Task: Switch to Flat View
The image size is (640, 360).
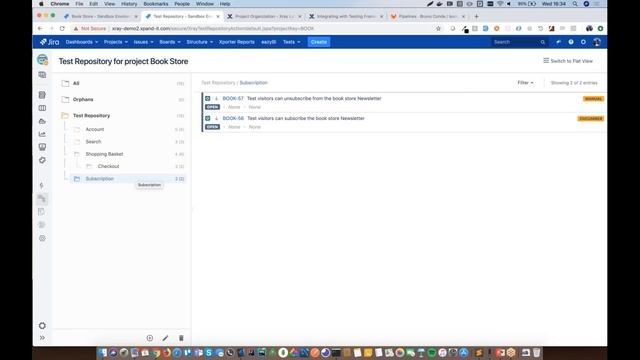Action: (568, 61)
